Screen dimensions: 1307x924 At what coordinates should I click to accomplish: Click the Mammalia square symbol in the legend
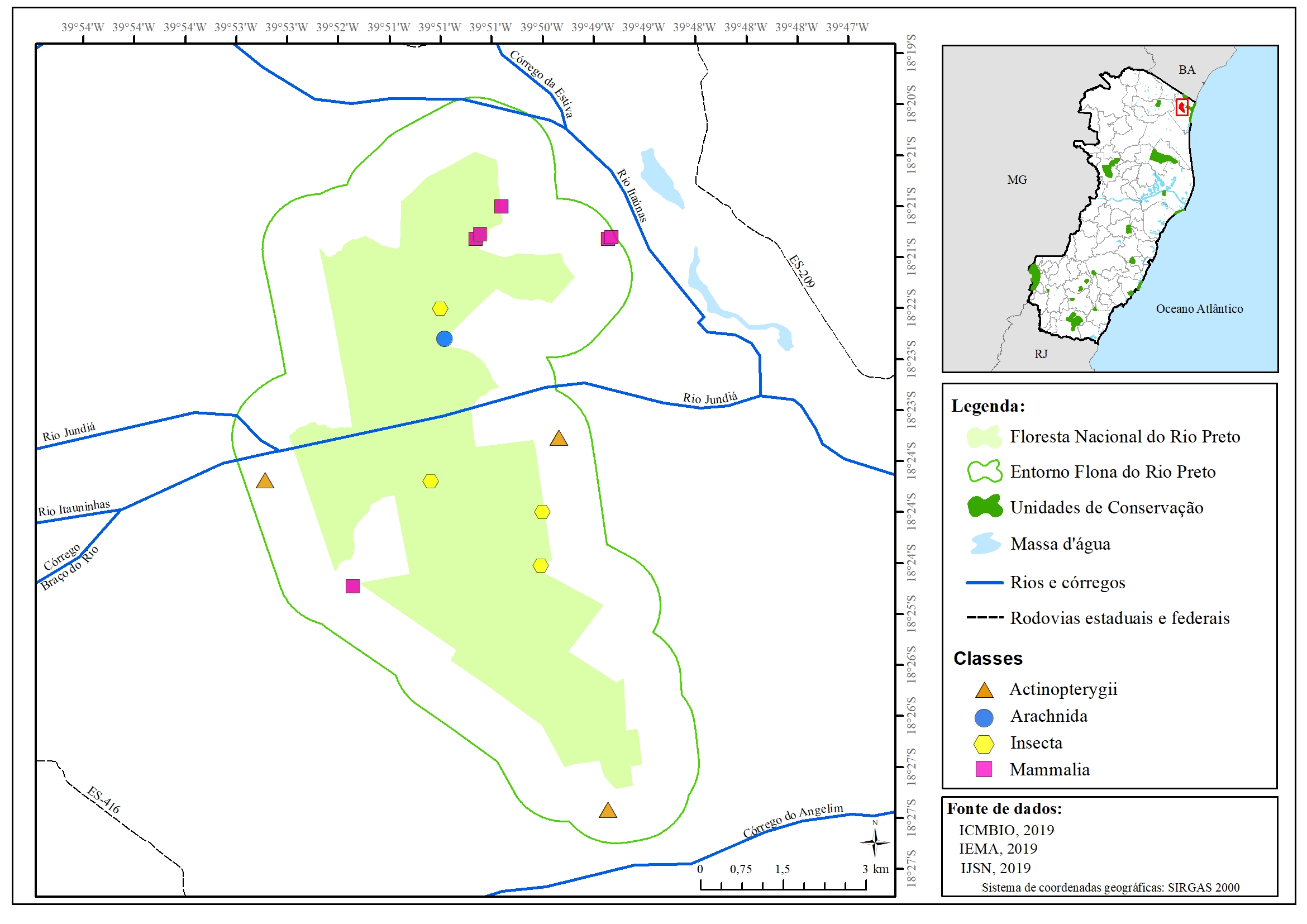tap(984, 769)
